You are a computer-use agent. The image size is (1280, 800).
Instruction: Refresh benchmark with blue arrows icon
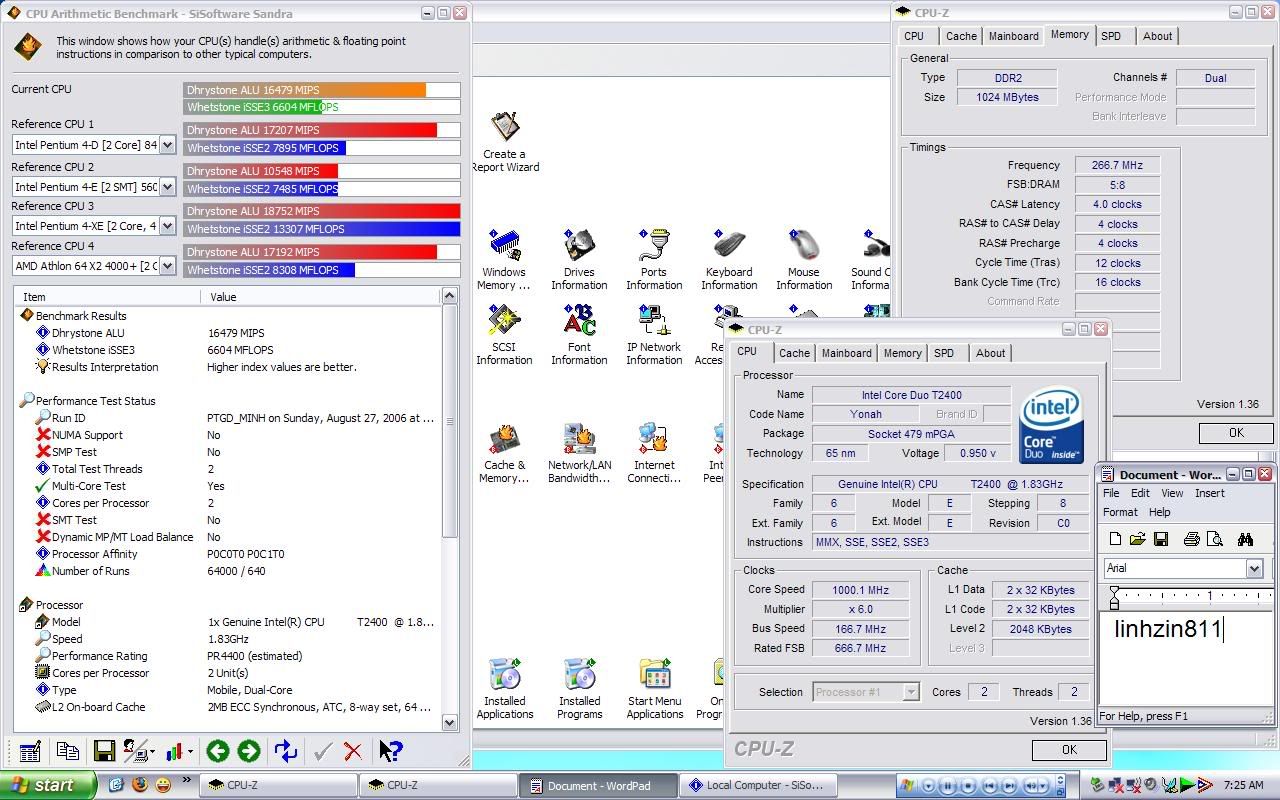(x=286, y=751)
